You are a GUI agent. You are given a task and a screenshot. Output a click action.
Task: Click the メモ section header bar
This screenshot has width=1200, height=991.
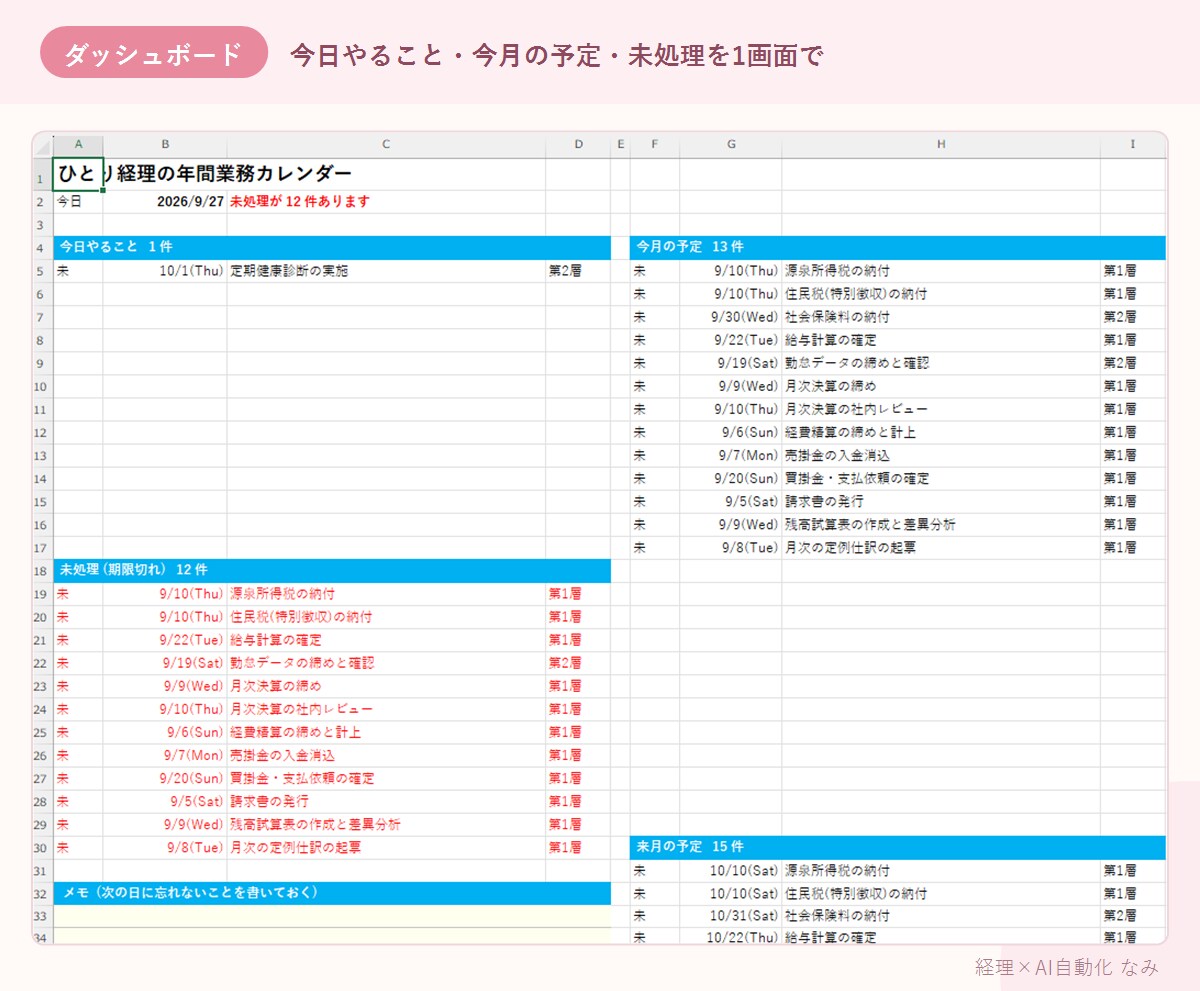coord(332,893)
